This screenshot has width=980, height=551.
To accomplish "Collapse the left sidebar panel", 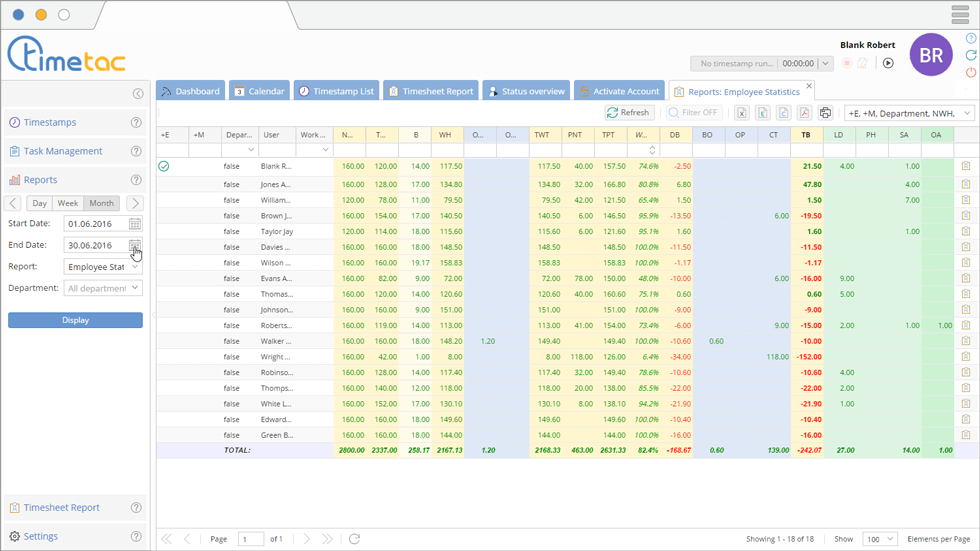I will (138, 94).
